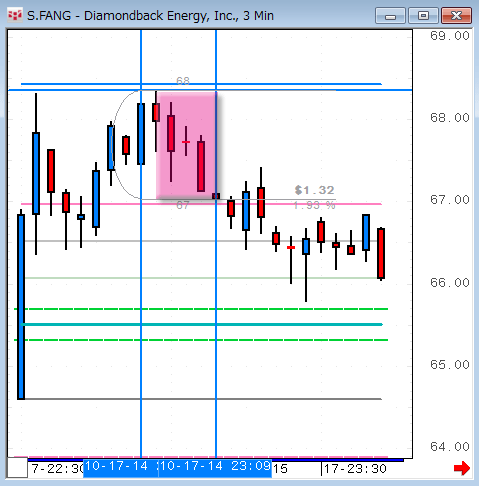Click the 17-23:30 time axis label
The image size is (479, 486).
click(355, 469)
